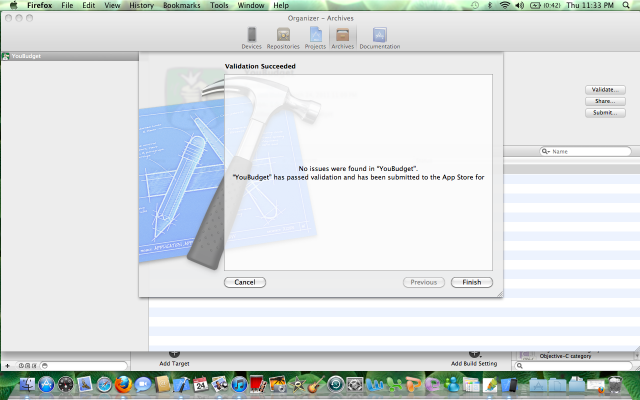
Task: Open the Help menu
Action: [x=281, y=5]
